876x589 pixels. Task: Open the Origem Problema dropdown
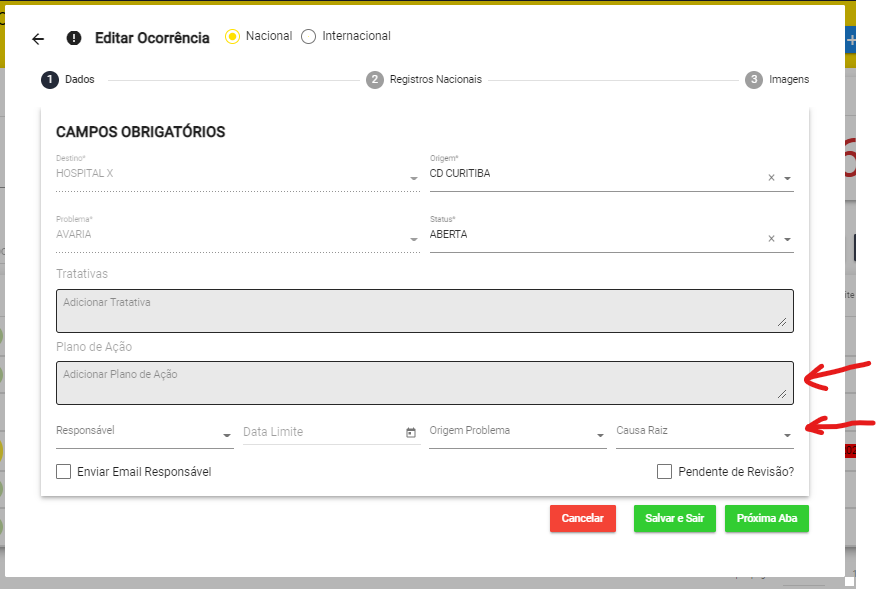click(600, 435)
